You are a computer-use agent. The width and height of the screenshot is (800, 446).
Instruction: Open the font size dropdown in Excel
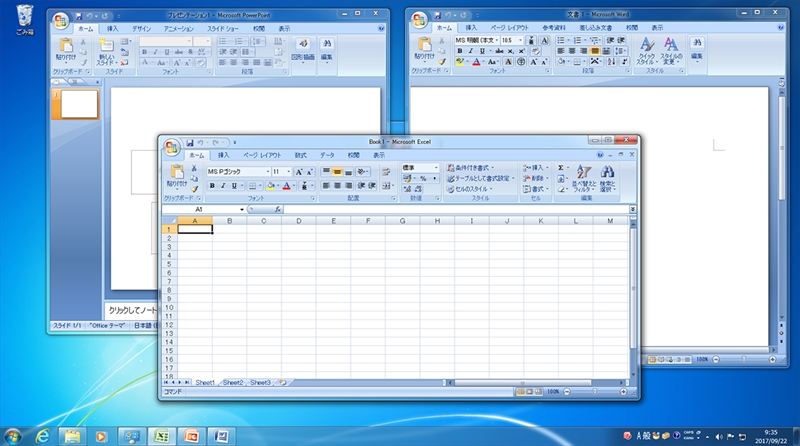tap(289, 172)
